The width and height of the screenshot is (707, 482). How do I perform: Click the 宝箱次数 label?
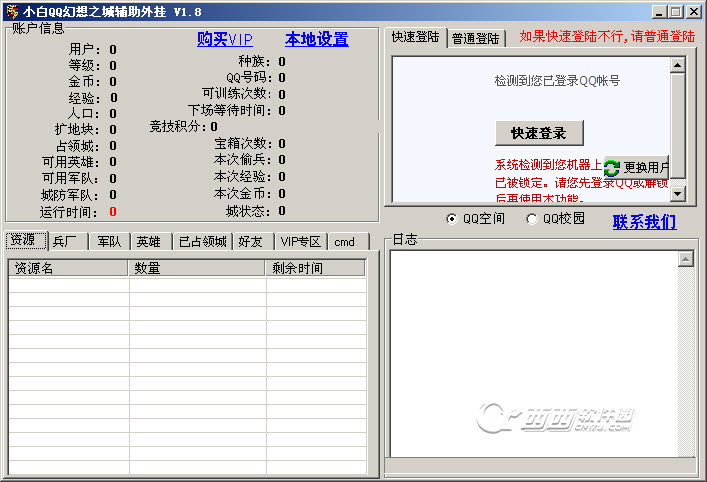[243, 144]
